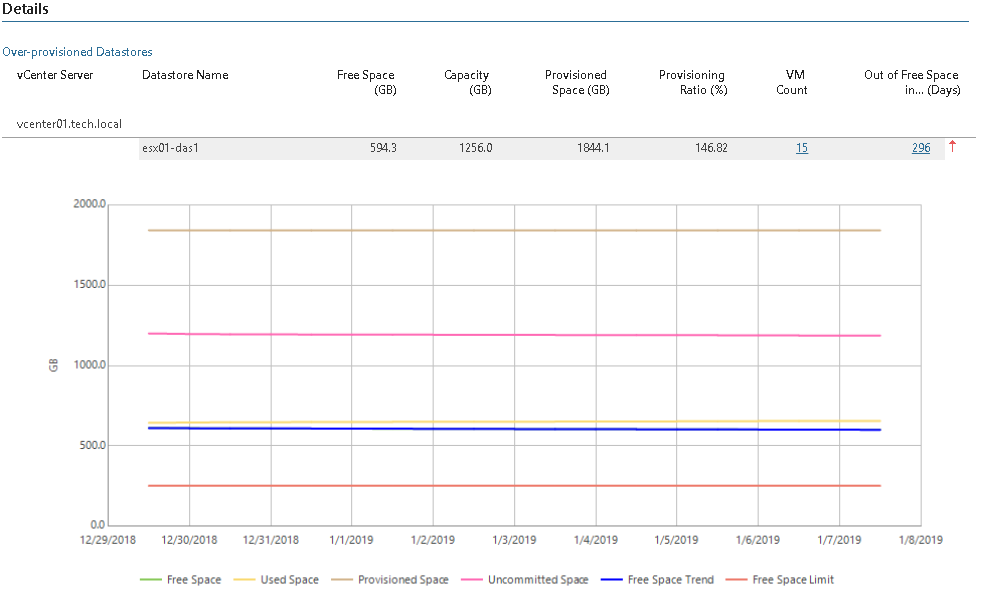The height and width of the screenshot is (594, 982).
Task: Click the Free Space (GB) column header
Action: click(x=366, y=82)
